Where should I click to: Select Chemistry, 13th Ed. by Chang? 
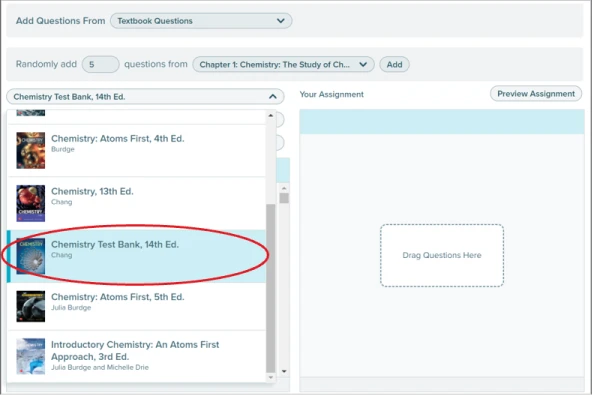pyautogui.click(x=137, y=203)
